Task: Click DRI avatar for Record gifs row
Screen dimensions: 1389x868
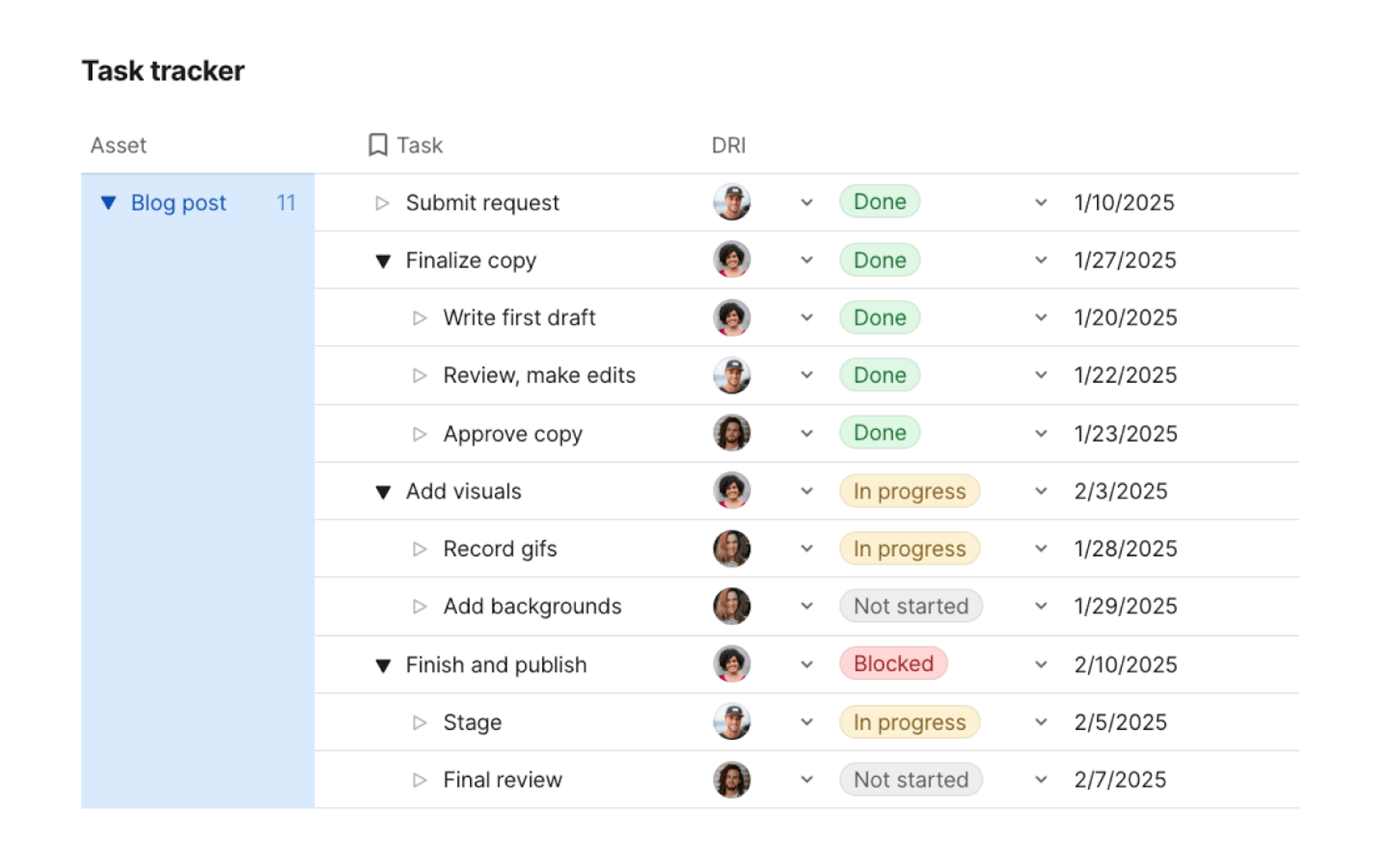Action: coord(731,549)
